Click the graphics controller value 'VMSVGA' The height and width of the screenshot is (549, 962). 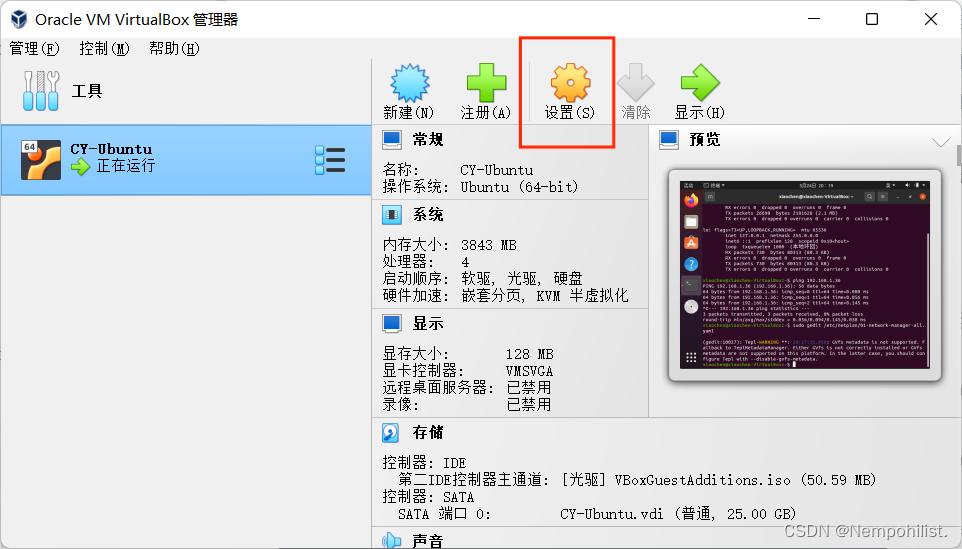click(529, 371)
